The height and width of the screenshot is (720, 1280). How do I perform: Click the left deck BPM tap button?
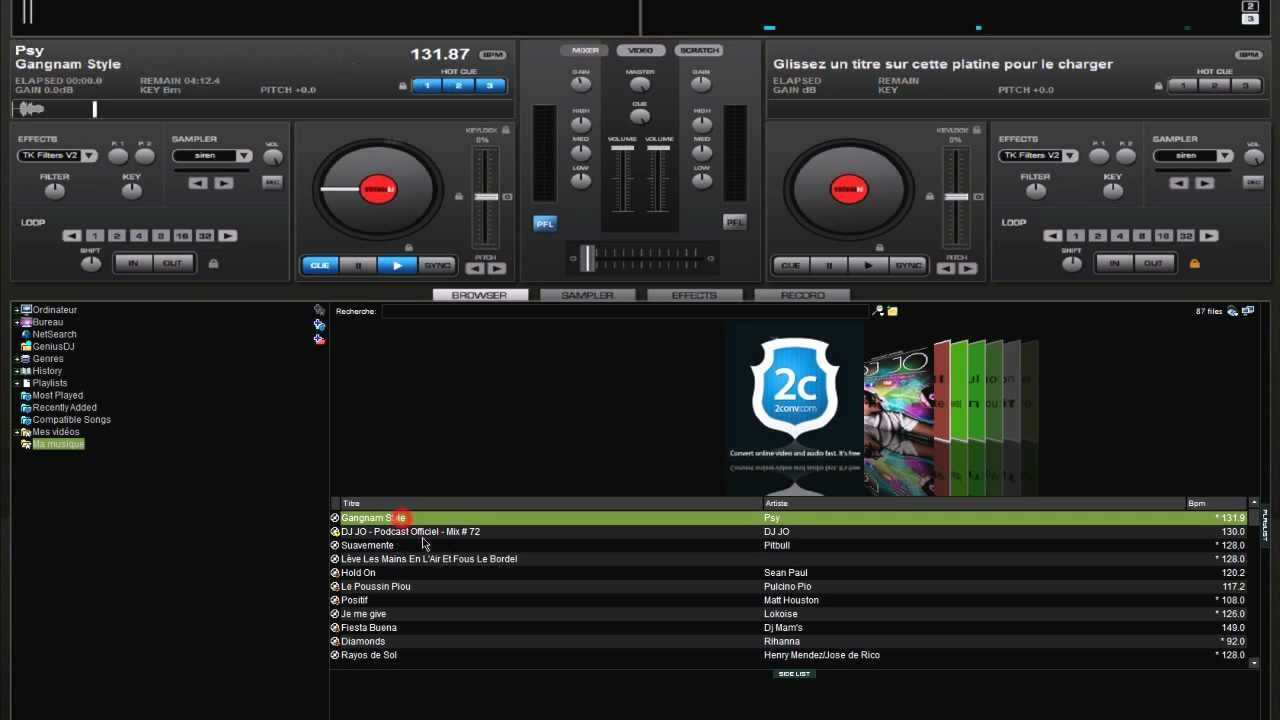[x=492, y=55]
